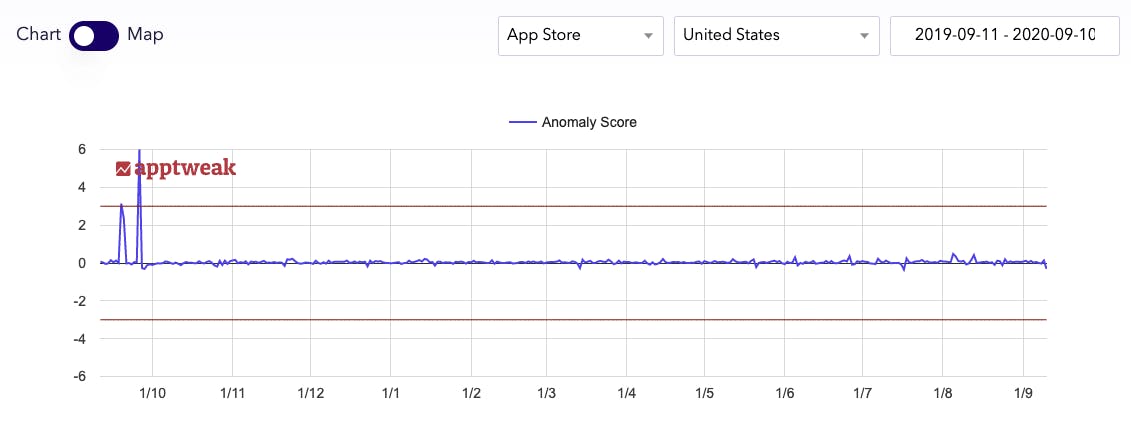Select the smaller spike peaking near 3
This screenshot has width=1131, height=427.
click(121, 206)
